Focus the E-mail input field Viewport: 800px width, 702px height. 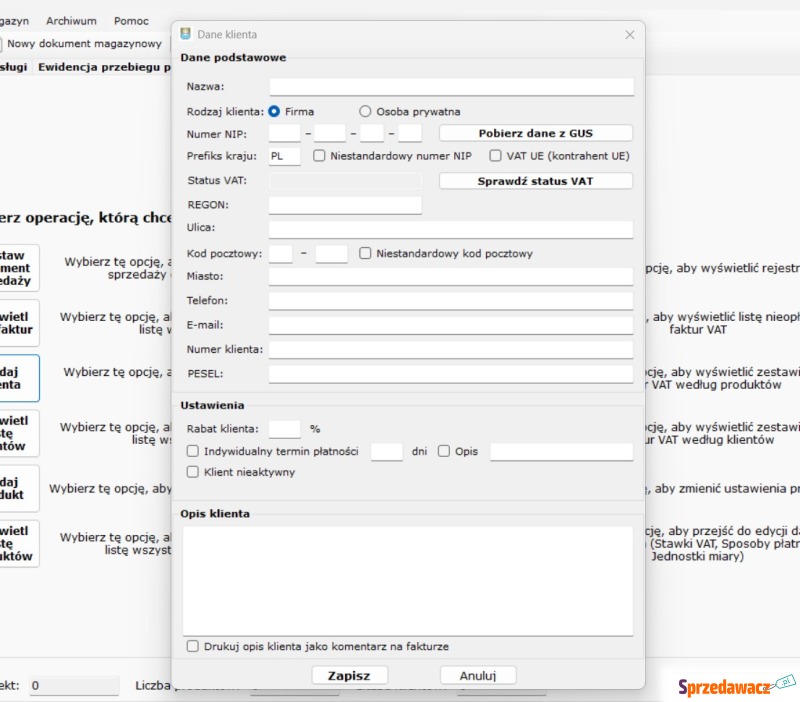pyautogui.click(x=451, y=325)
